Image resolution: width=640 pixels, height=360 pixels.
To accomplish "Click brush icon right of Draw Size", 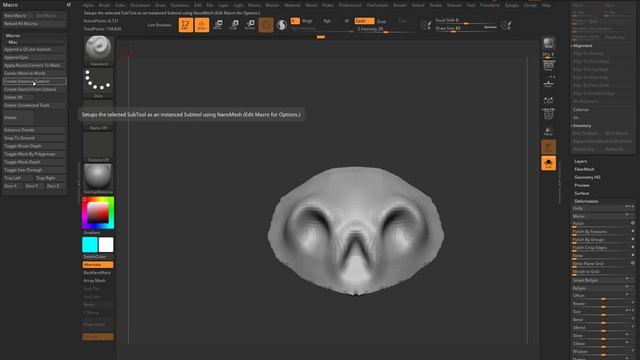I will point(506,25).
